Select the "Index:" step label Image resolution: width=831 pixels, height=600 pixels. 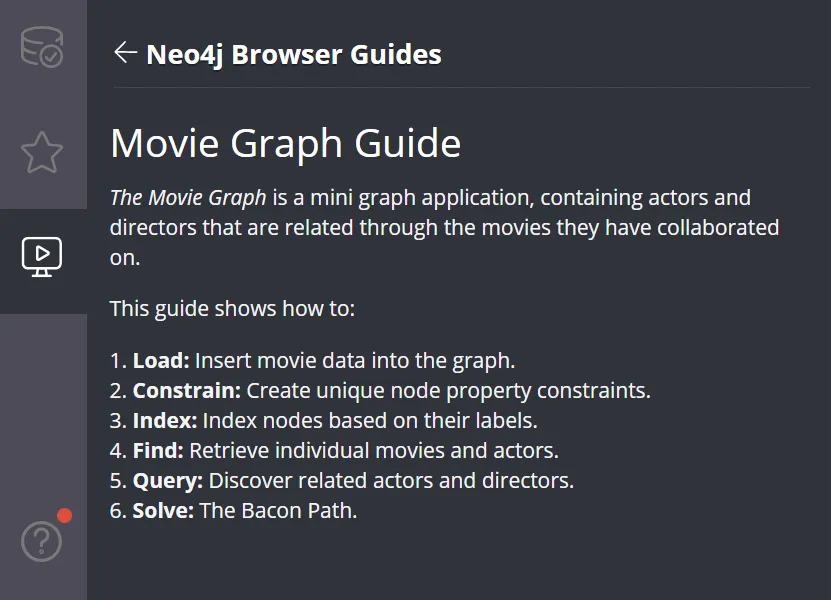coord(163,420)
